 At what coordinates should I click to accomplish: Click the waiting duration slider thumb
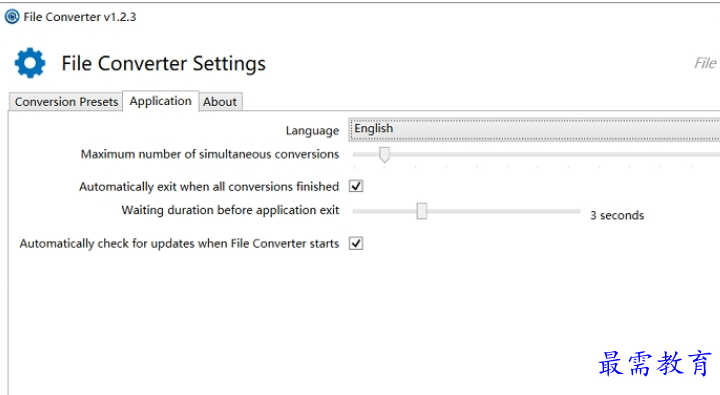pos(422,211)
